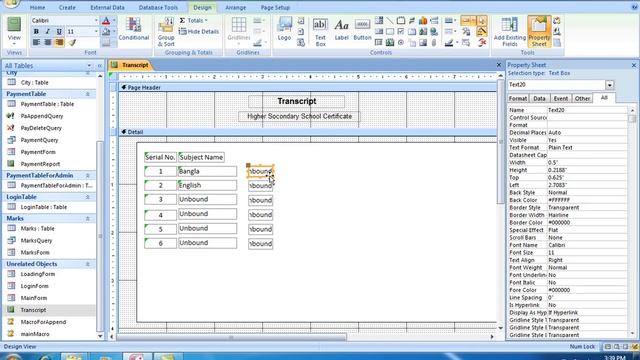Select the Combo Box control icon

tap(379, 20)
